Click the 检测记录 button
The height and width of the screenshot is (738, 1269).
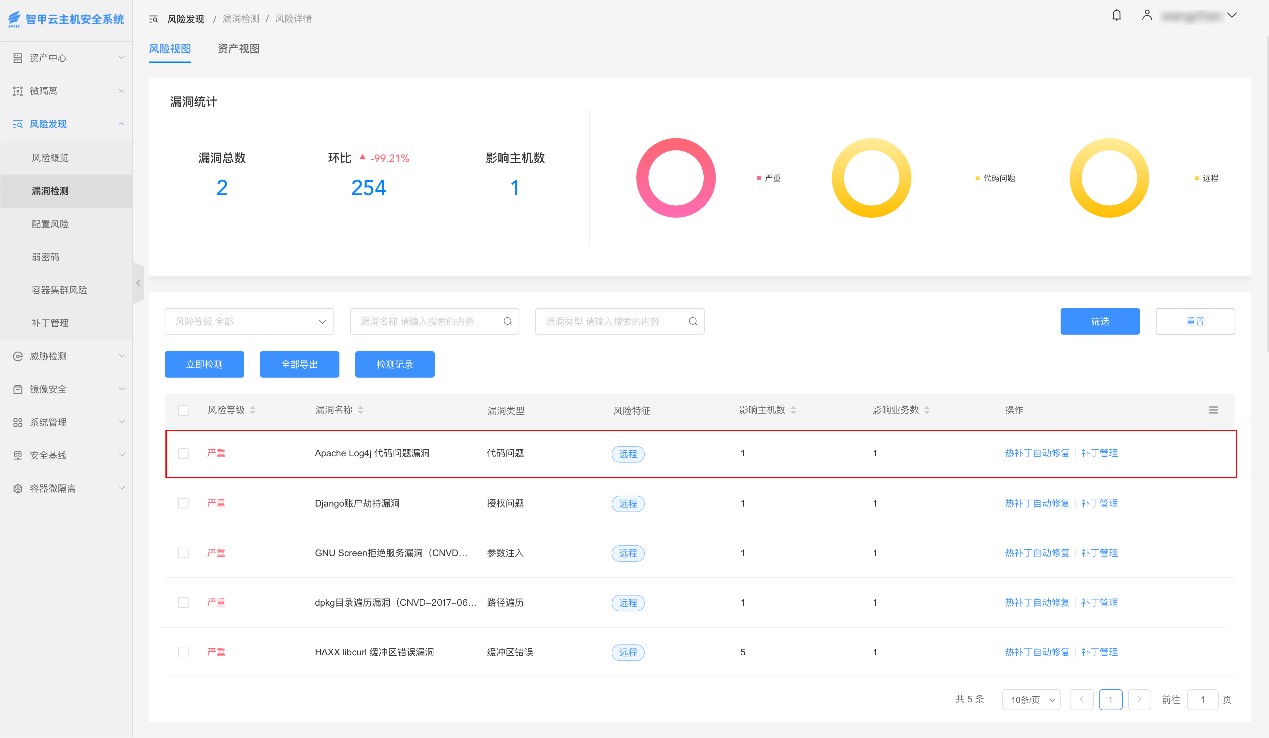[x=395, y=364]
